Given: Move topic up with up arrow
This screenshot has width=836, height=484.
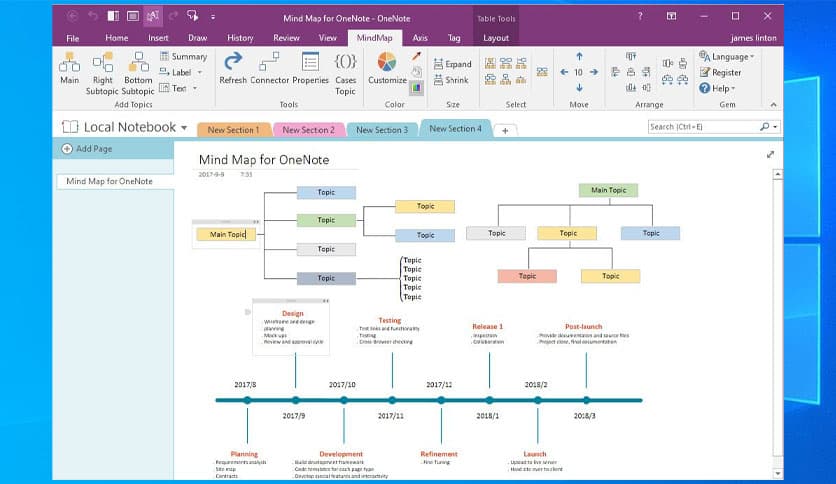Looking at the screenshot, I should pyautogui.click(x=579, y=56).
